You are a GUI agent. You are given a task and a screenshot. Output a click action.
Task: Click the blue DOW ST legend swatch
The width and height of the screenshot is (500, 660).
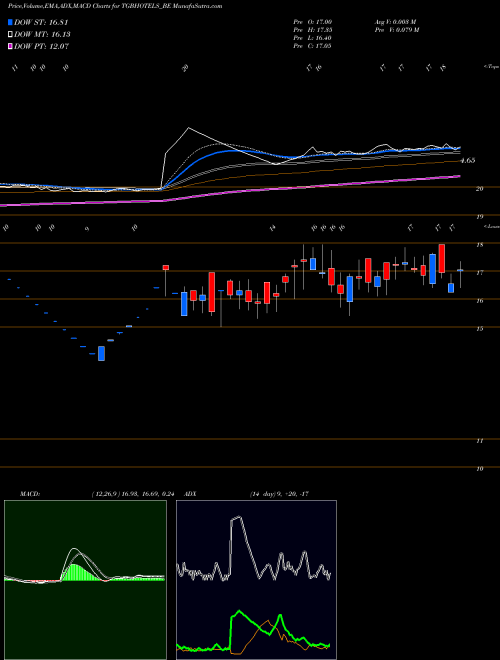point(10,22)
